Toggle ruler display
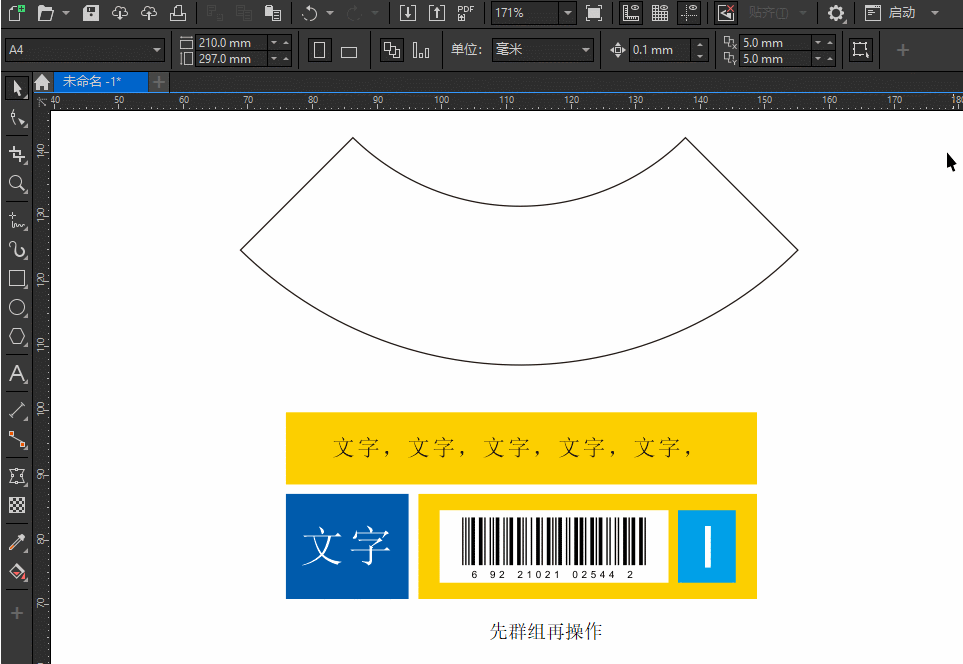 point(631,12)
